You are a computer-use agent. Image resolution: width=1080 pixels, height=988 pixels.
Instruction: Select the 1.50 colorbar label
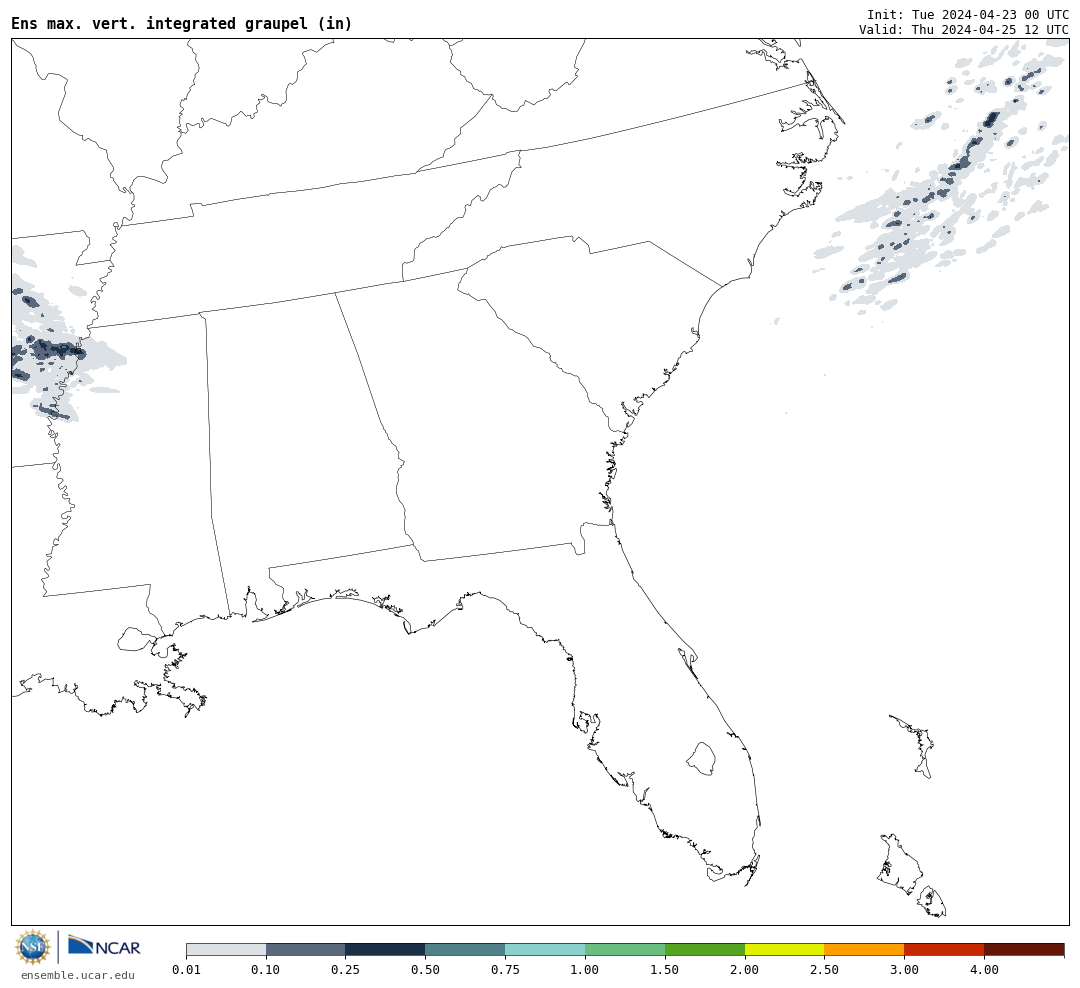click(x=665, y=969)
